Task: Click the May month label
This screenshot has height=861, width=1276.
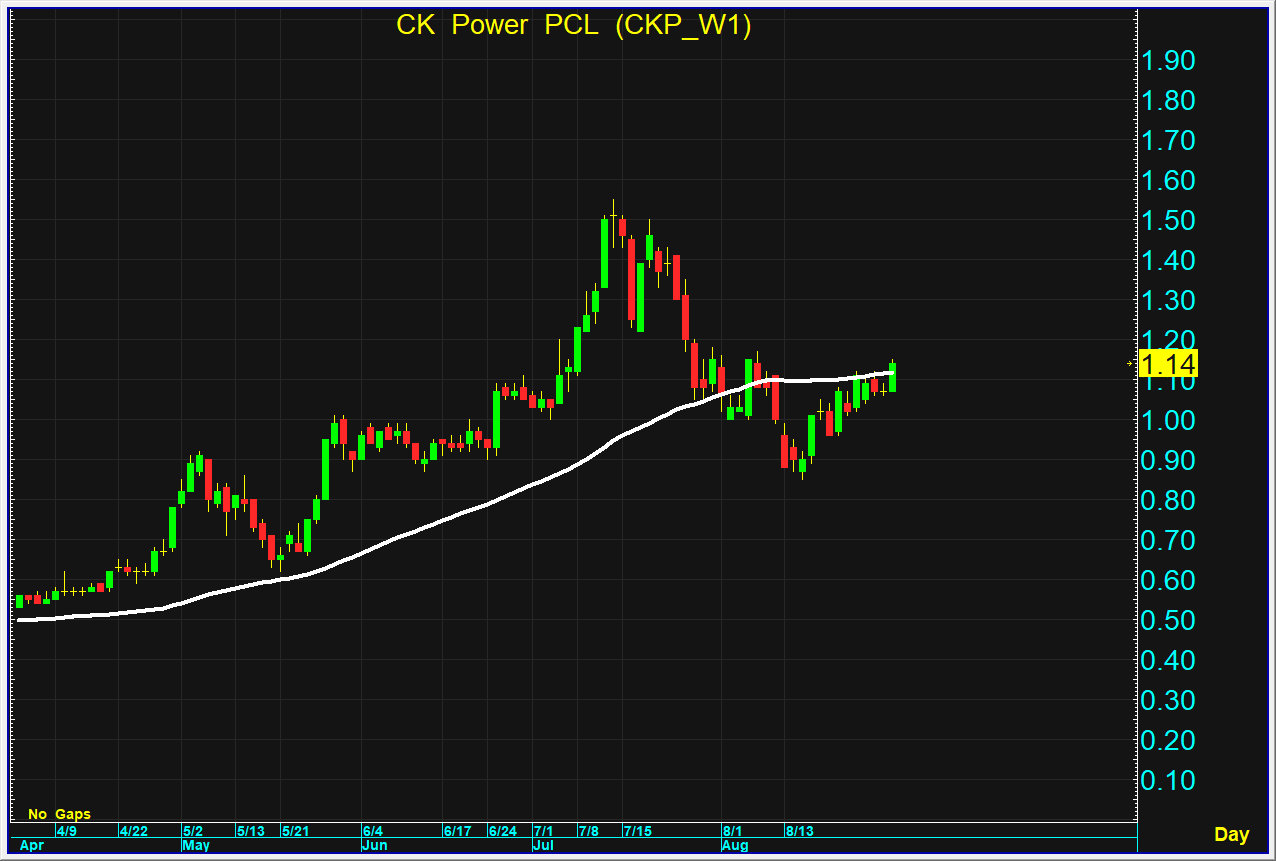Action: pos(196,845)
